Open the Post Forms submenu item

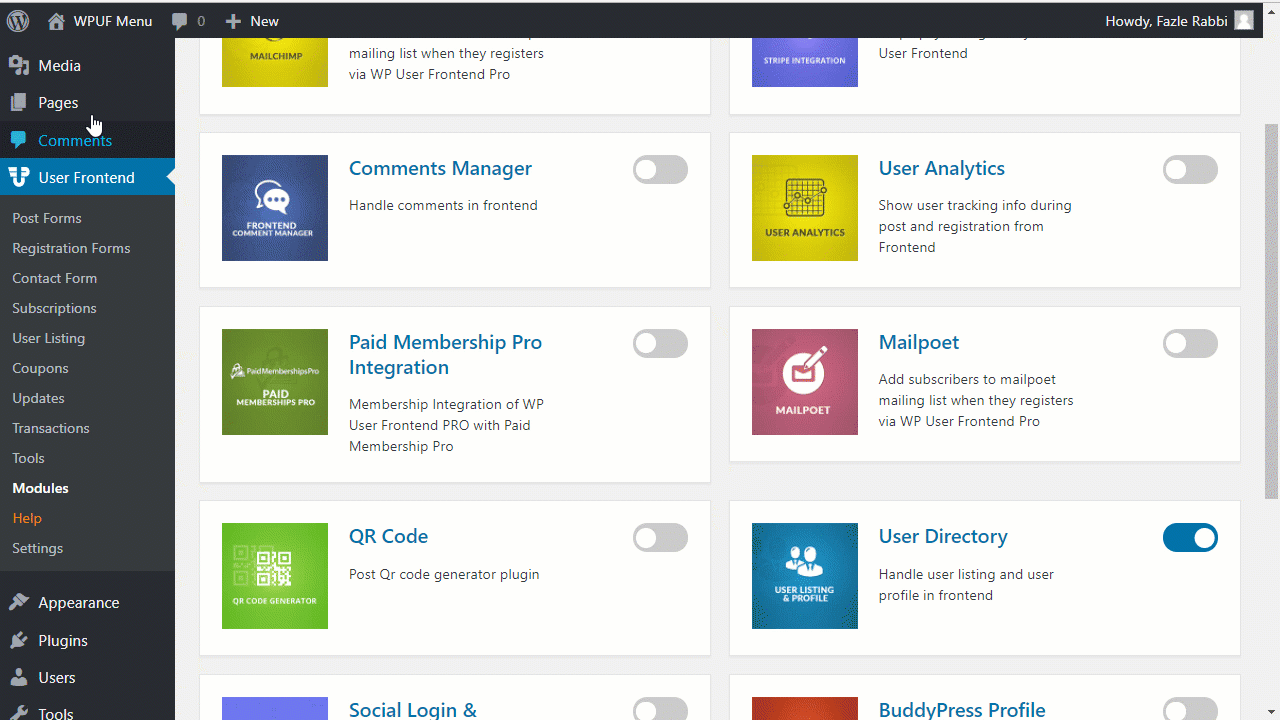pyautogui.click(x=47, y=218)
